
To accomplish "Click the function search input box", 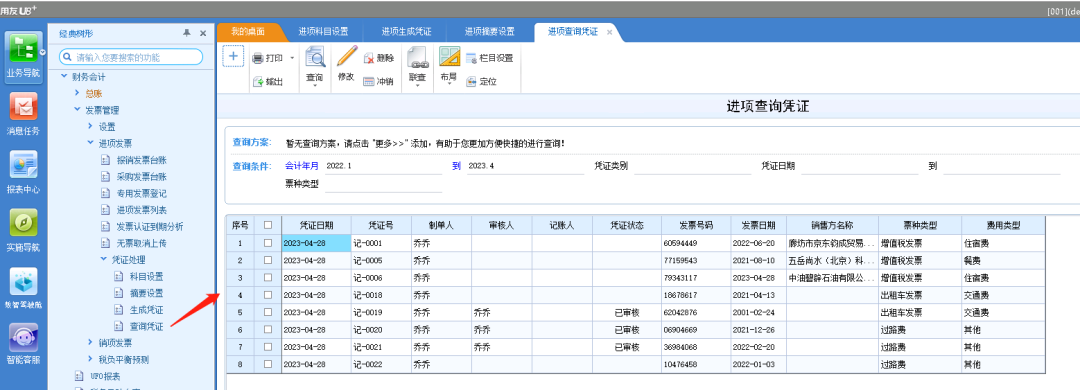I will (x=130, y=57).
